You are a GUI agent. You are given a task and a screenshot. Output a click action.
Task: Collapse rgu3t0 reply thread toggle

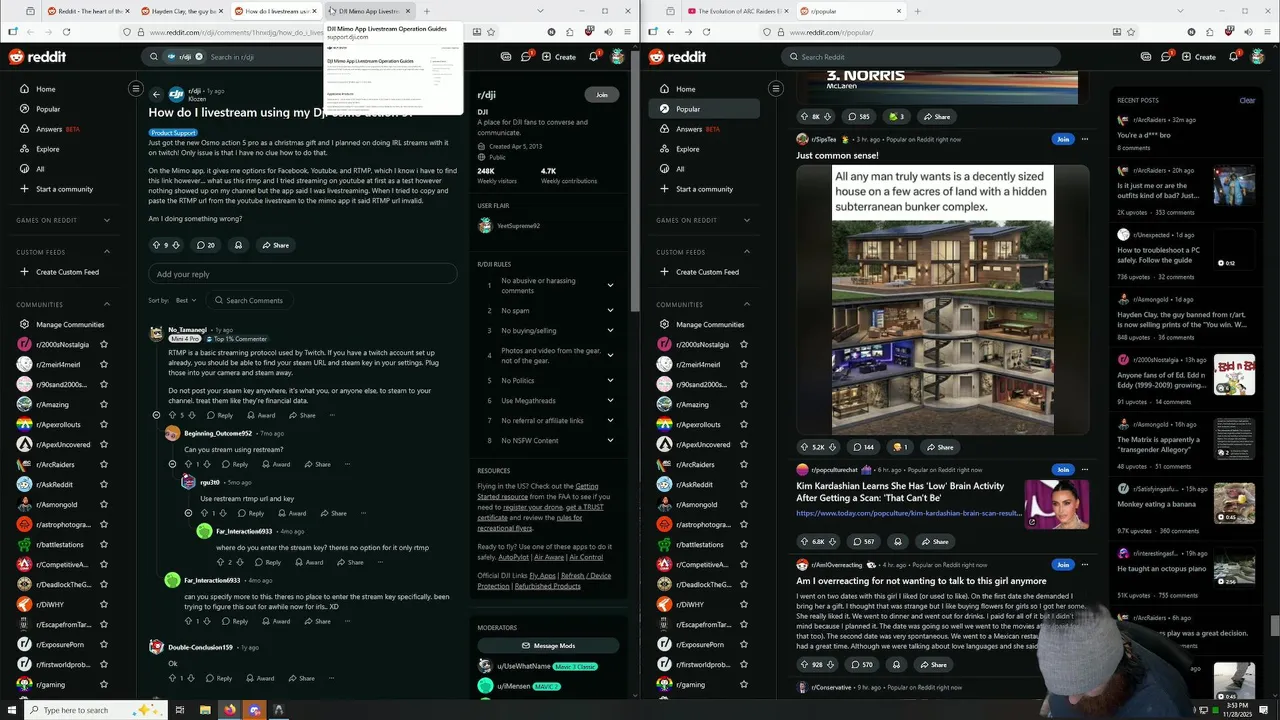click(x=188, y=513)
